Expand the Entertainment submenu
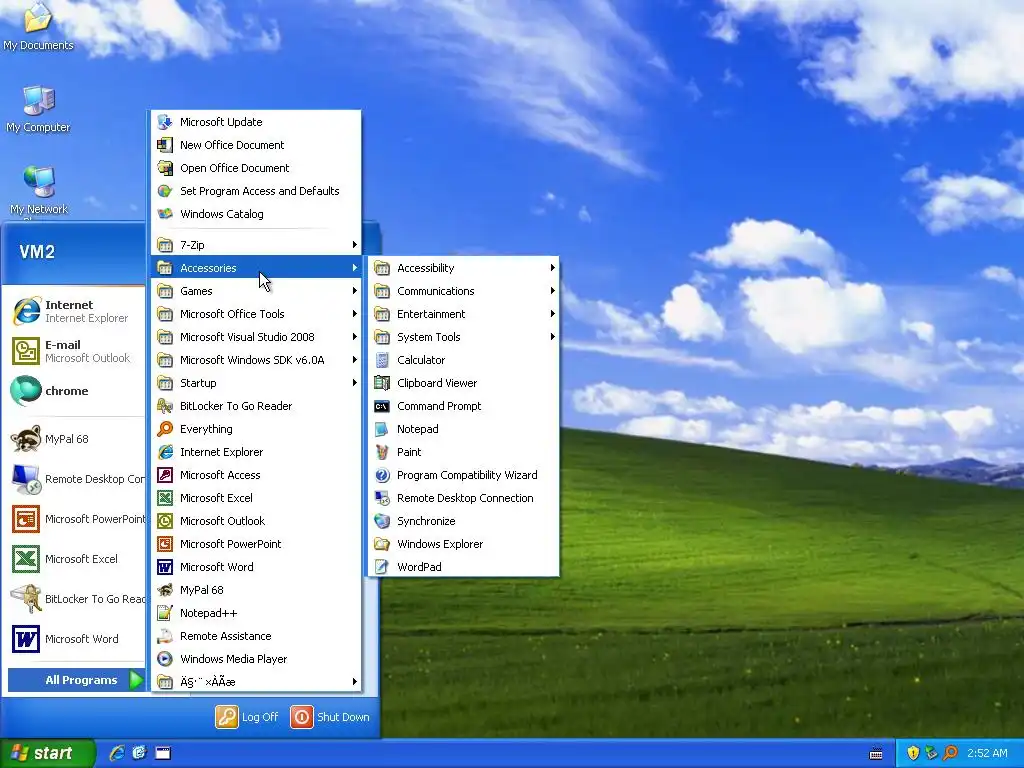The width and height of the screenshot is (1024, 768). tap(463, 314)
